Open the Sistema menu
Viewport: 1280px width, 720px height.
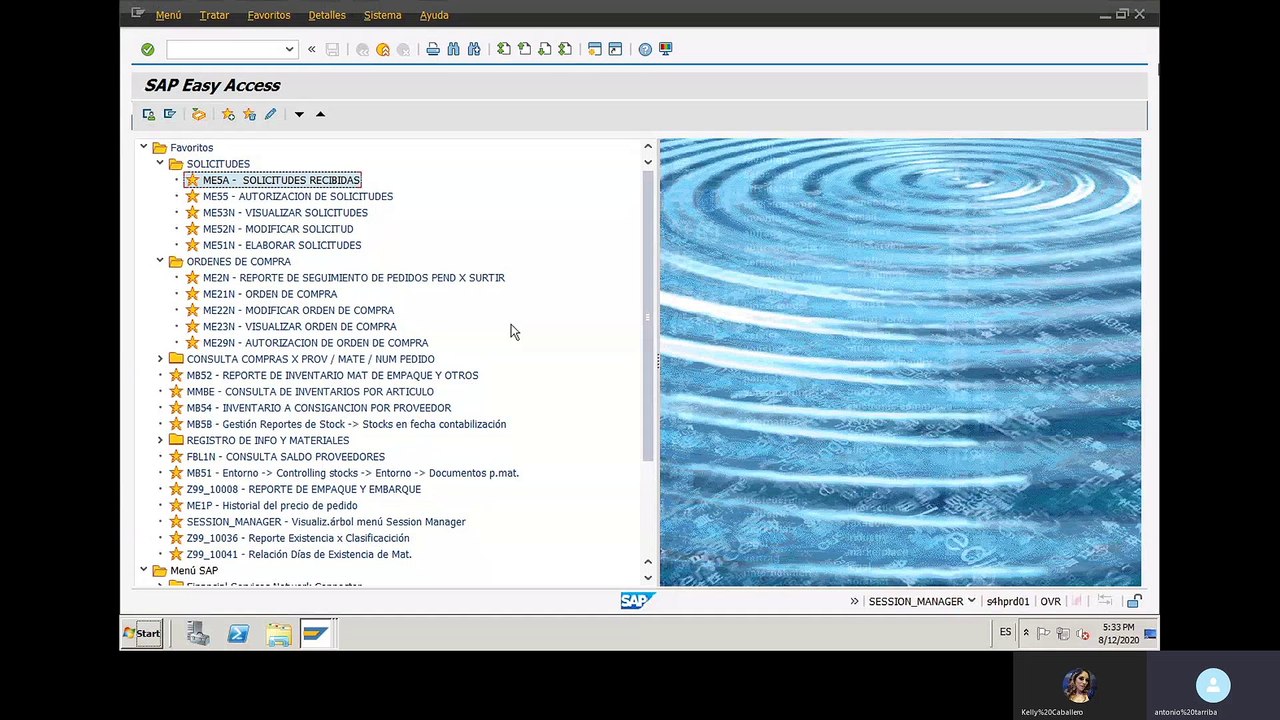click(x=382, y=15)
